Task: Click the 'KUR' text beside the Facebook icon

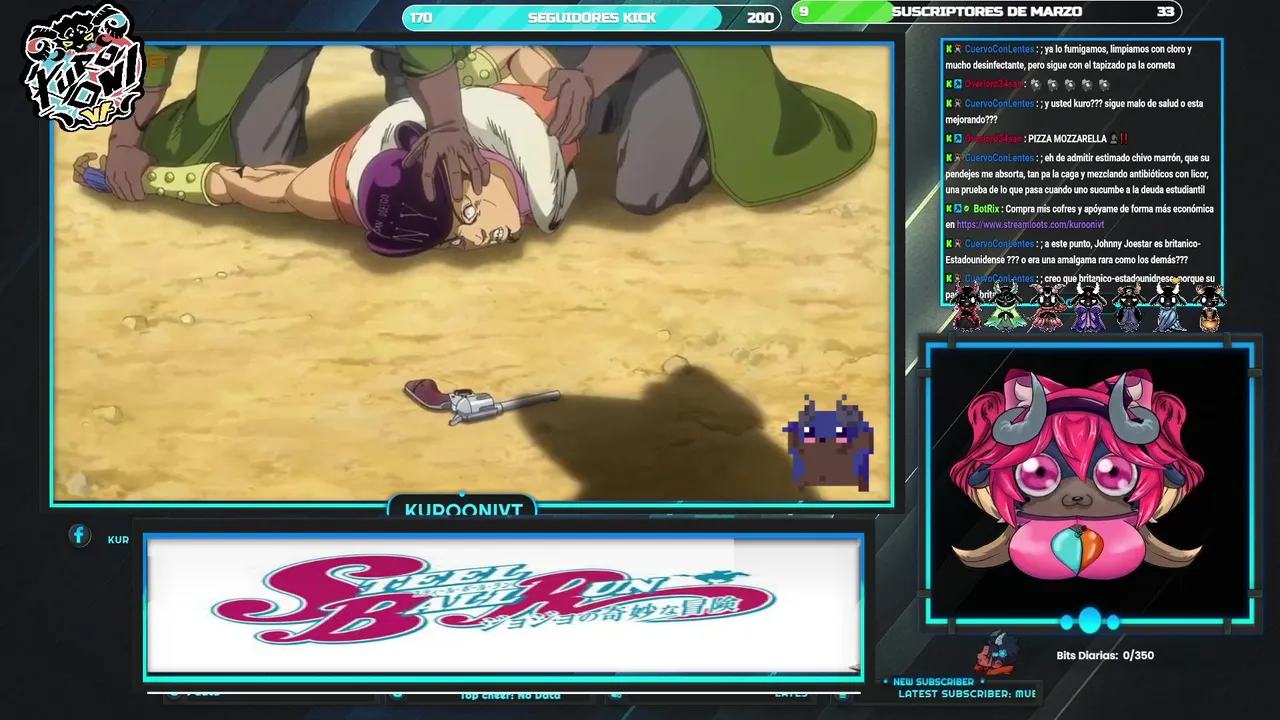Action: click(118, 540)
